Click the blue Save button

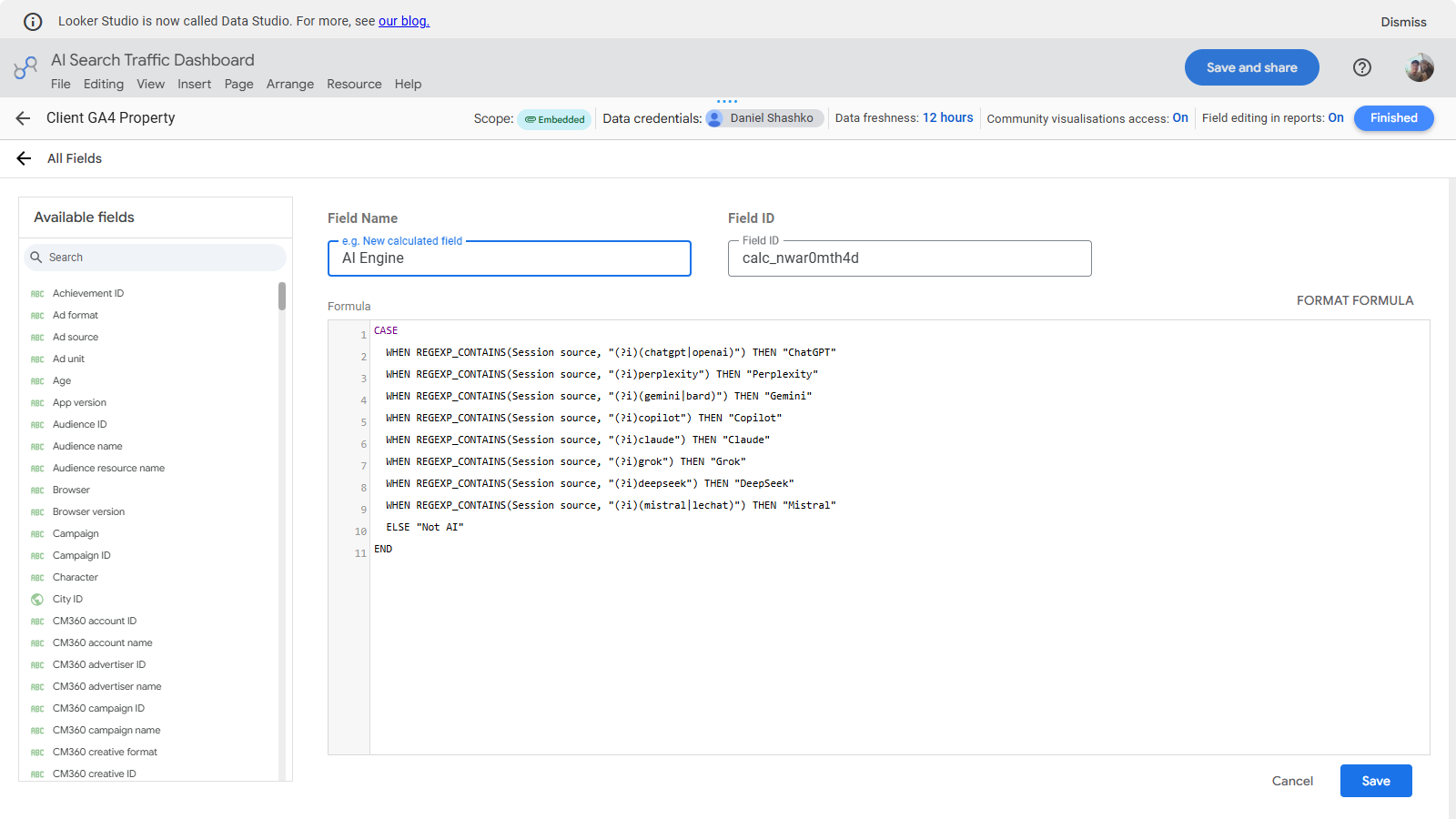1376,781
